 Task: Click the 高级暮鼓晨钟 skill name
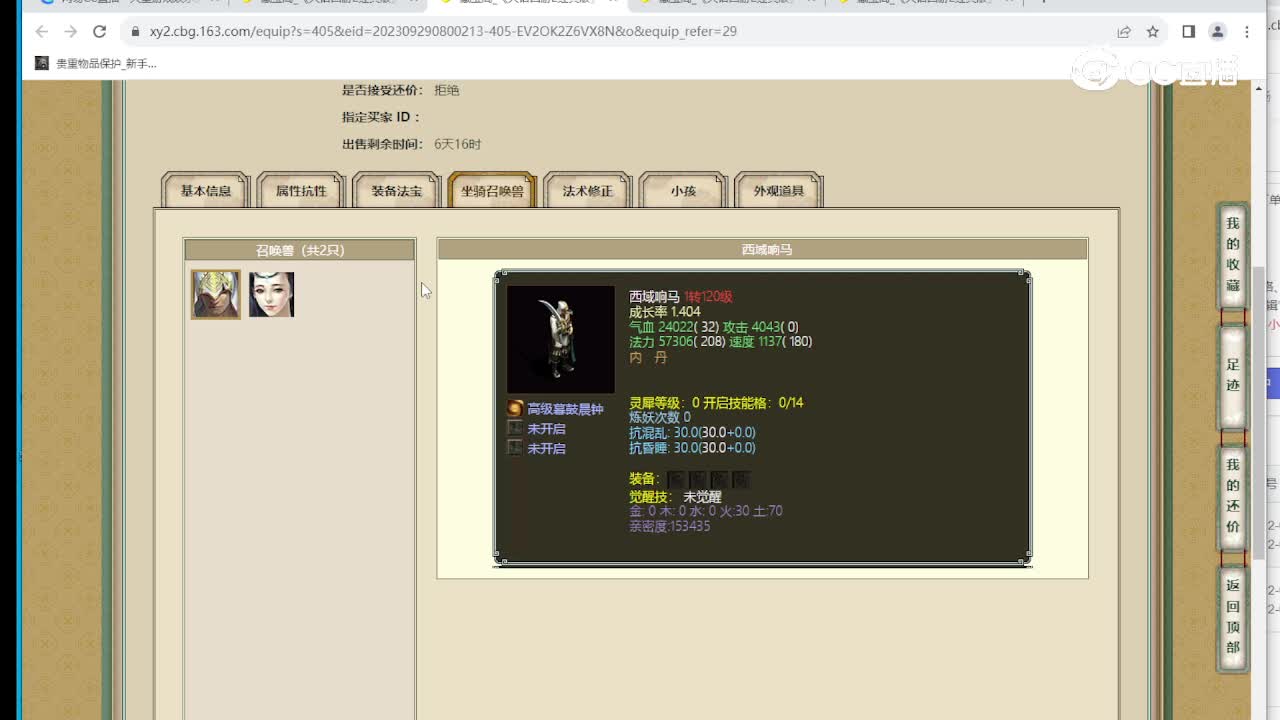[565, 409]
